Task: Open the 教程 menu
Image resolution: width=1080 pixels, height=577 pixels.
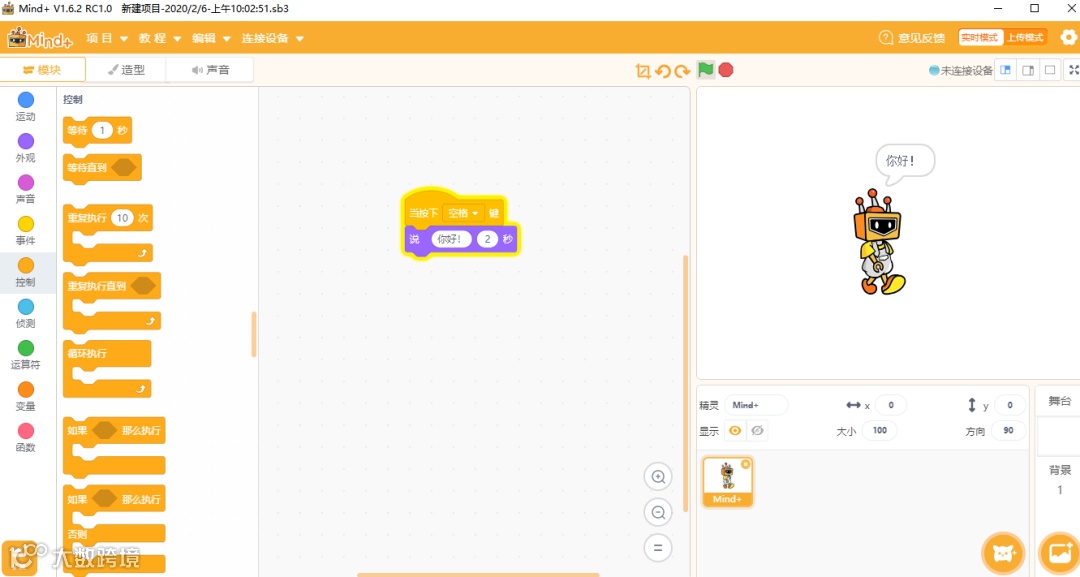Action: pyautogui.click(x=160, y=38)
